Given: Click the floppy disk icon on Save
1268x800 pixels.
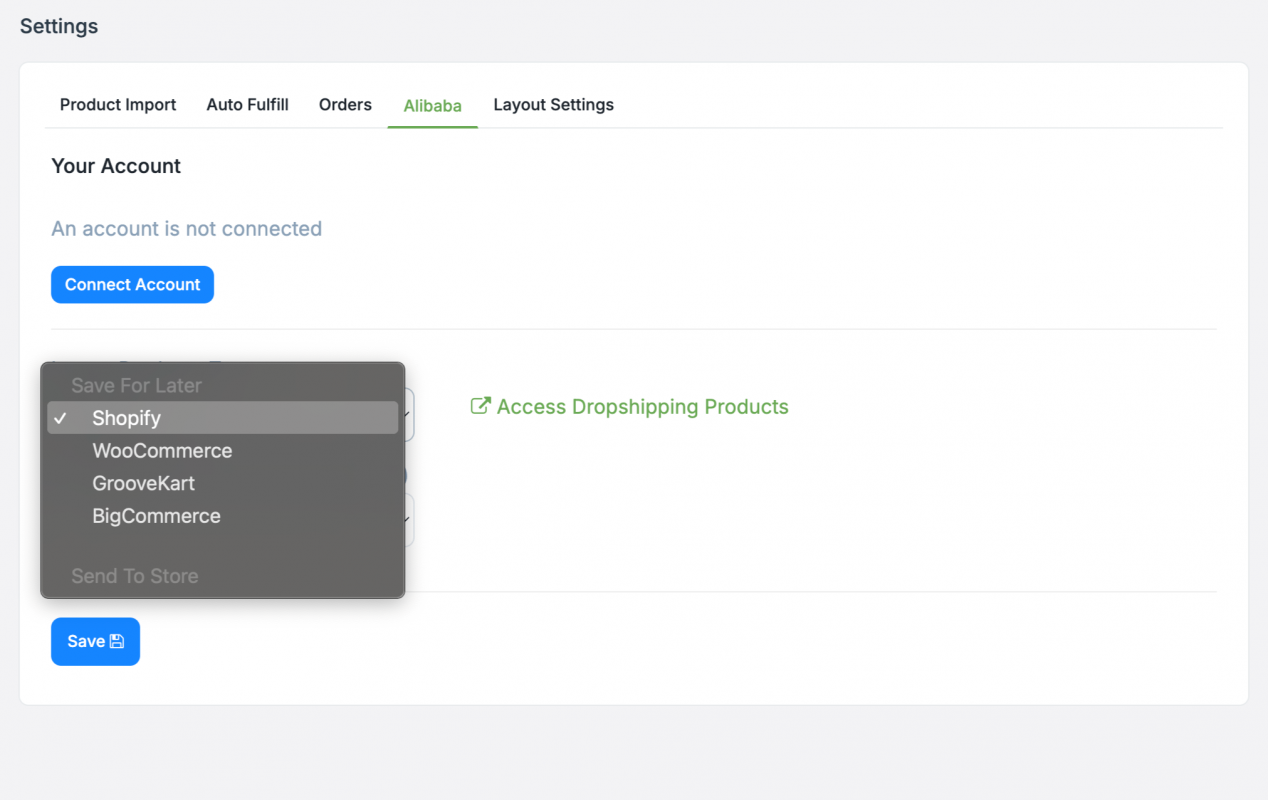Looking at the screenshot, I should tap(117, 642).
